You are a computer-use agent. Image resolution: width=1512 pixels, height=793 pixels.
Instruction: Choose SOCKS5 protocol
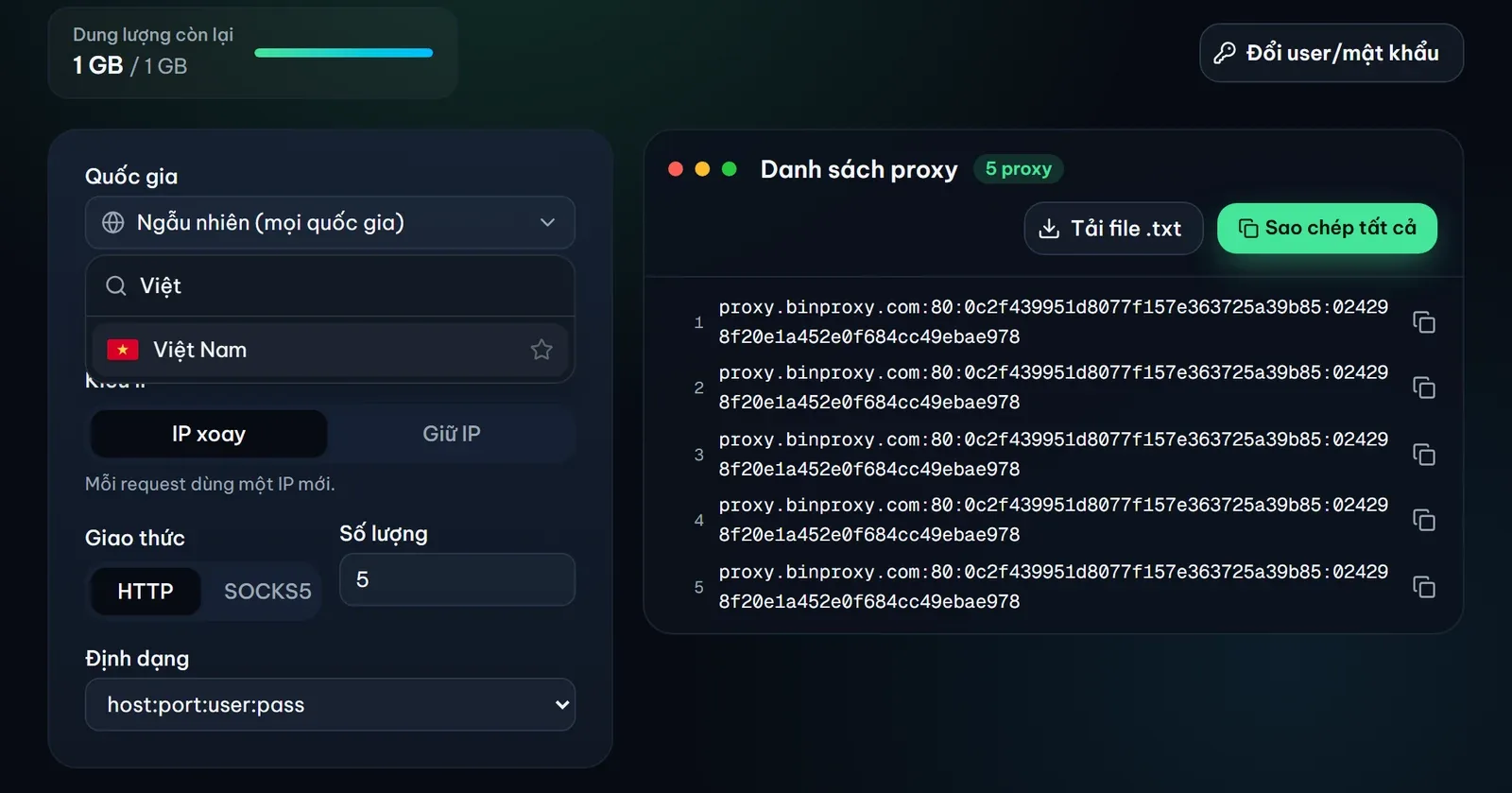267,592
